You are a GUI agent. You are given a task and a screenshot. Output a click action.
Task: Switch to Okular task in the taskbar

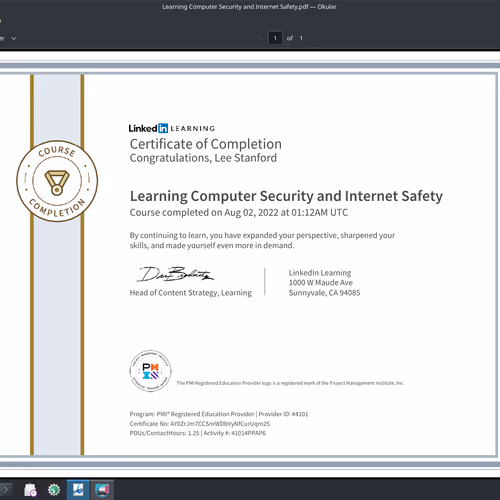78,490
